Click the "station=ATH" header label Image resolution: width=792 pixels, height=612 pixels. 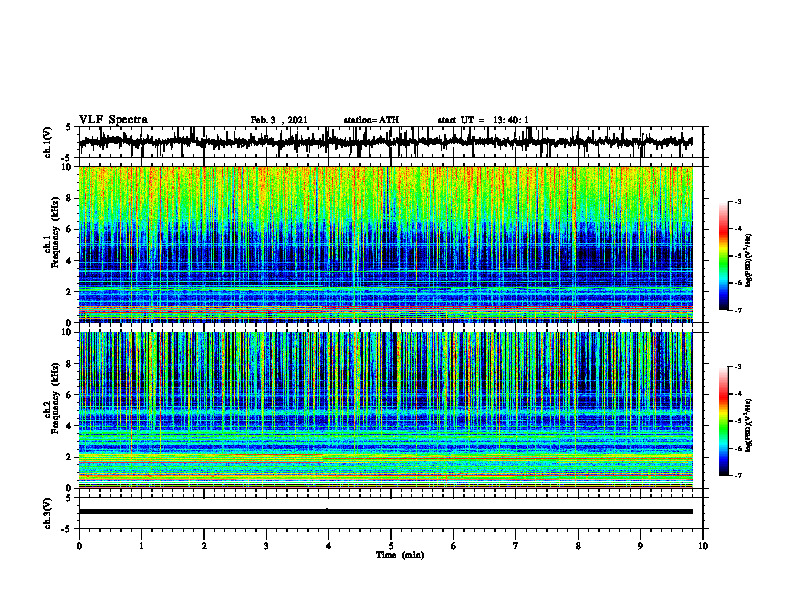pyautogui.click(x=371, y=120)
